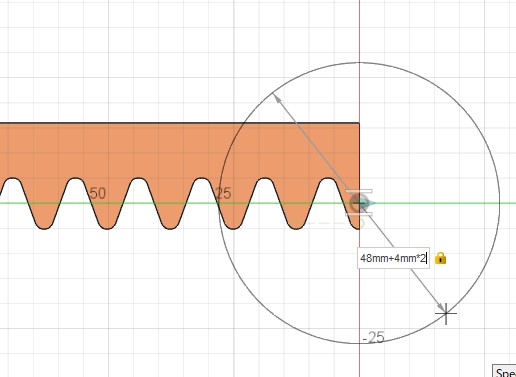Image resolution: width=516 pixels, height=377 pixels.
Task: Select circle's topmost point on red axis
Action: (359, 62)
